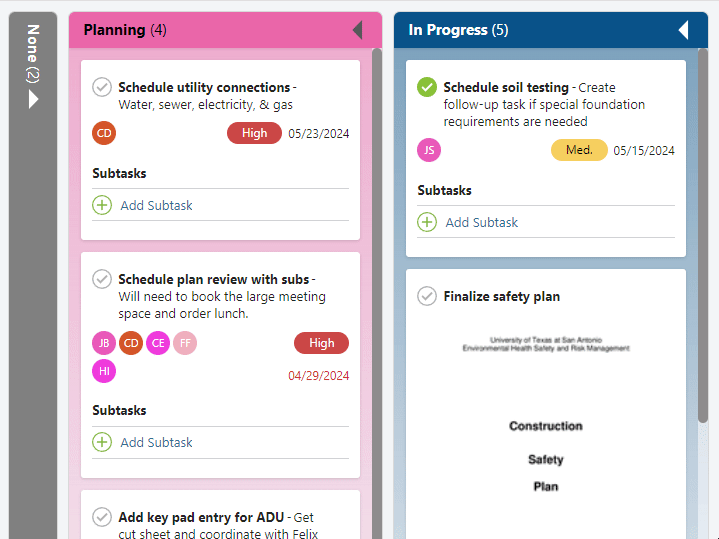Viewport: 719px width, 539px height.
Task: Click plus icon to add subtask under soil testing
Action: tap(427, 222)
